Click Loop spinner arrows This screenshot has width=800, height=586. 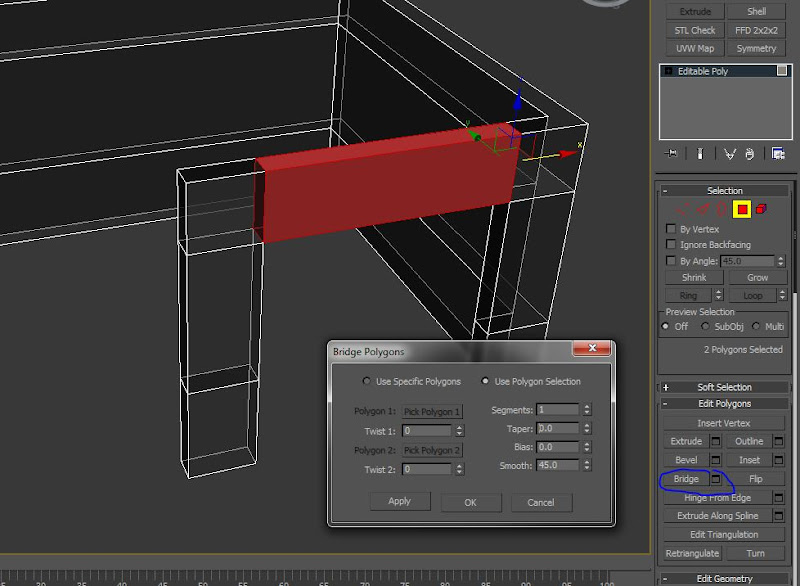(x=782, y=295)
